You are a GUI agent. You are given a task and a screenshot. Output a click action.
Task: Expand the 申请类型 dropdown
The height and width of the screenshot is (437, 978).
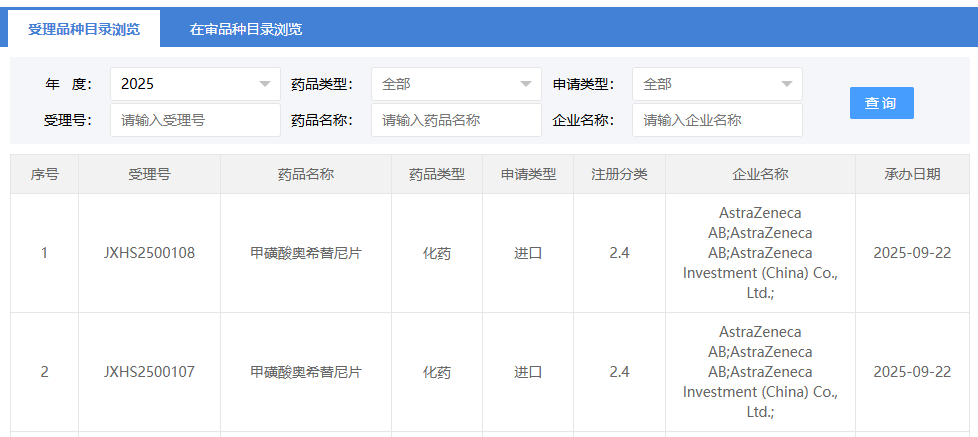coord(717,84)
